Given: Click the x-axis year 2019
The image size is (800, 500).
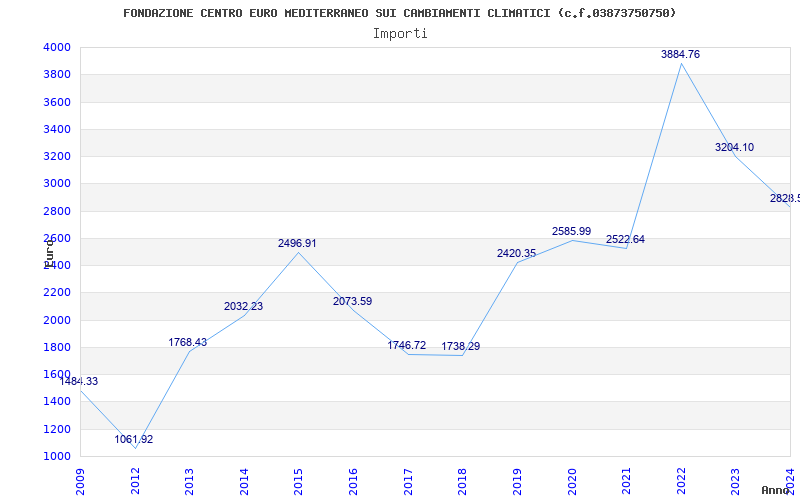Looking at the screenshot, I should pyautogui.click(x=517, y=481).
